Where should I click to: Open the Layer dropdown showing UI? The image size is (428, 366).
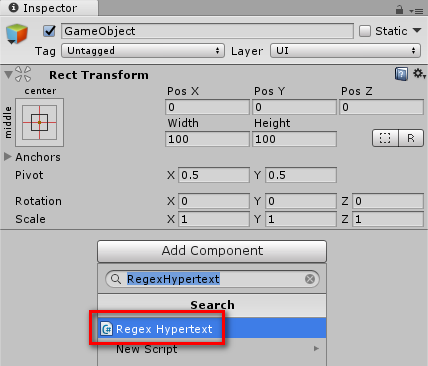point(345,51)
